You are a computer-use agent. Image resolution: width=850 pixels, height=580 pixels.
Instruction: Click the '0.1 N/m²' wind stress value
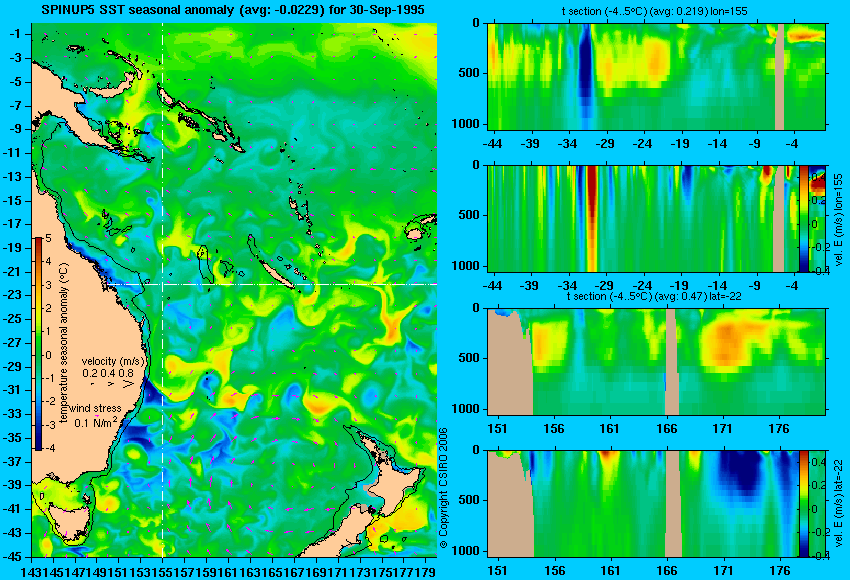[95, 422]
